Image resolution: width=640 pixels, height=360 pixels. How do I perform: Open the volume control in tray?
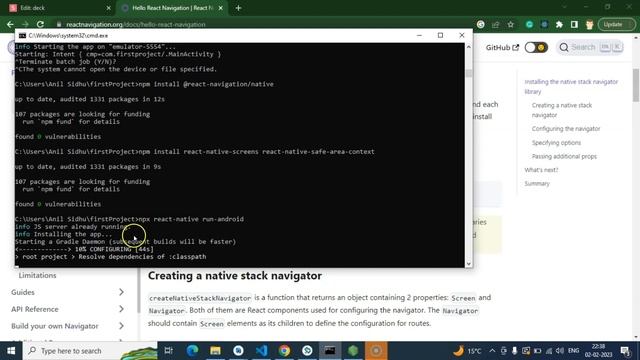point(560,351)
